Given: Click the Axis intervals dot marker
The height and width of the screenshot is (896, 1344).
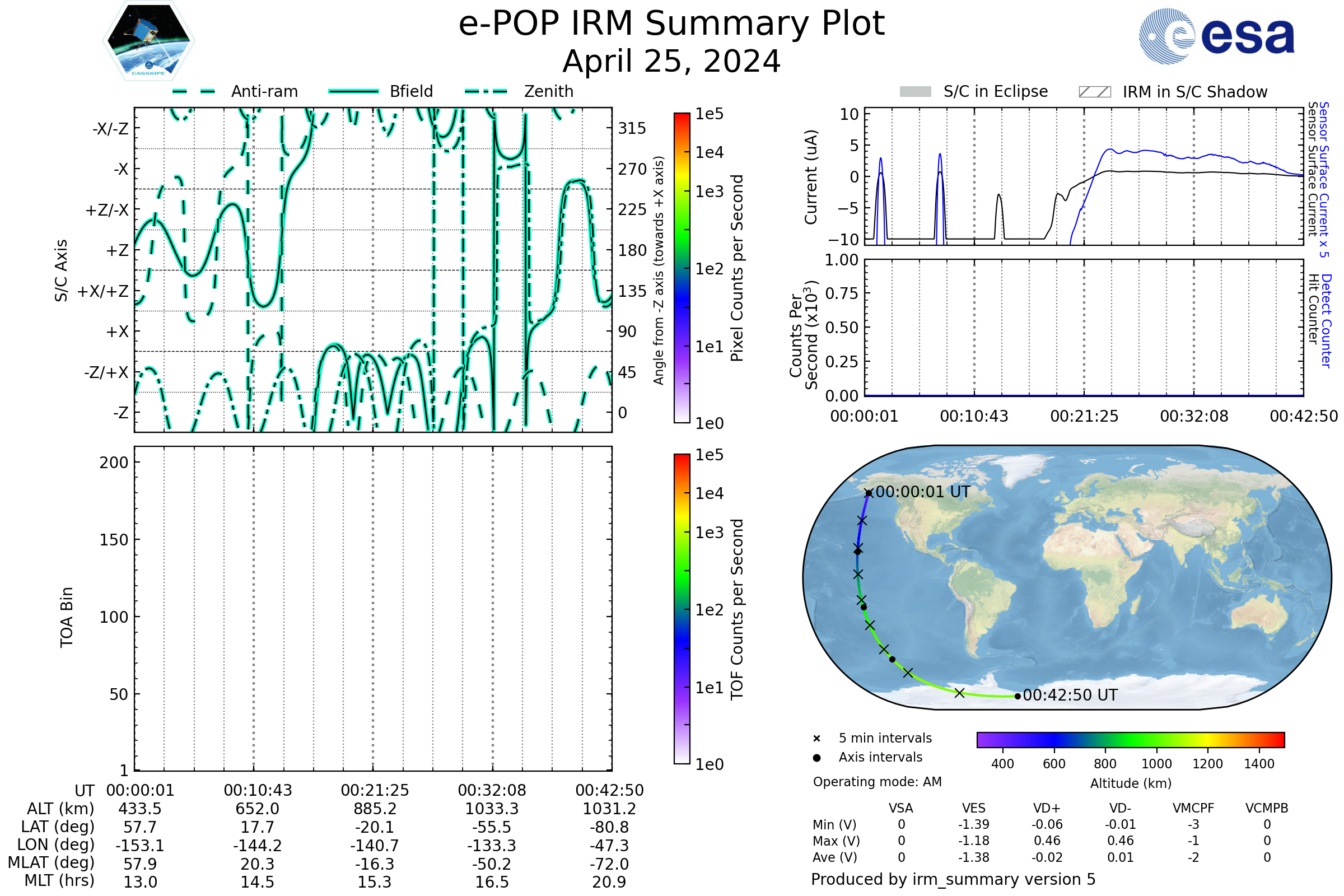Looking at the screenshot, I should [816, 758].
